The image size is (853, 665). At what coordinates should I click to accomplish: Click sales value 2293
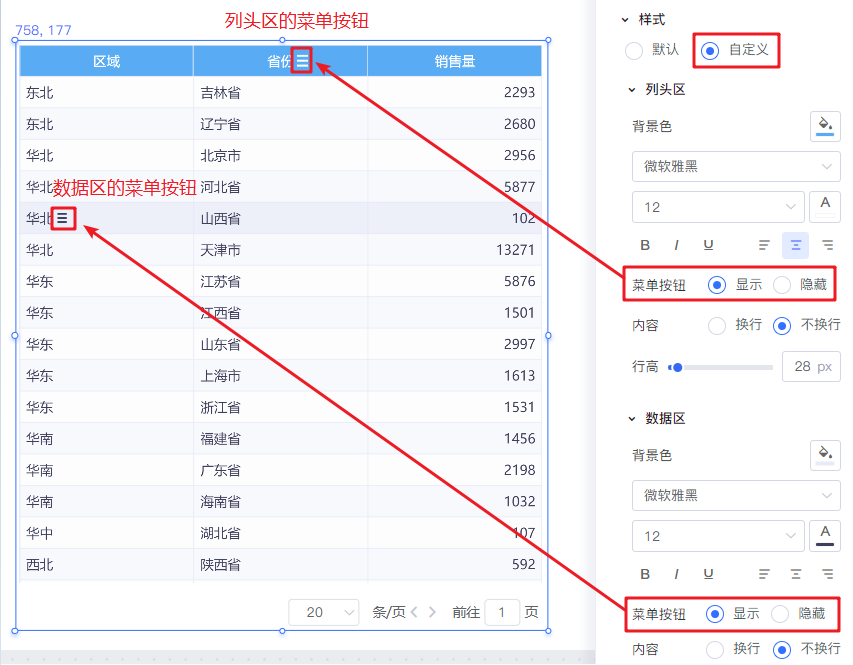pos(520,92)
